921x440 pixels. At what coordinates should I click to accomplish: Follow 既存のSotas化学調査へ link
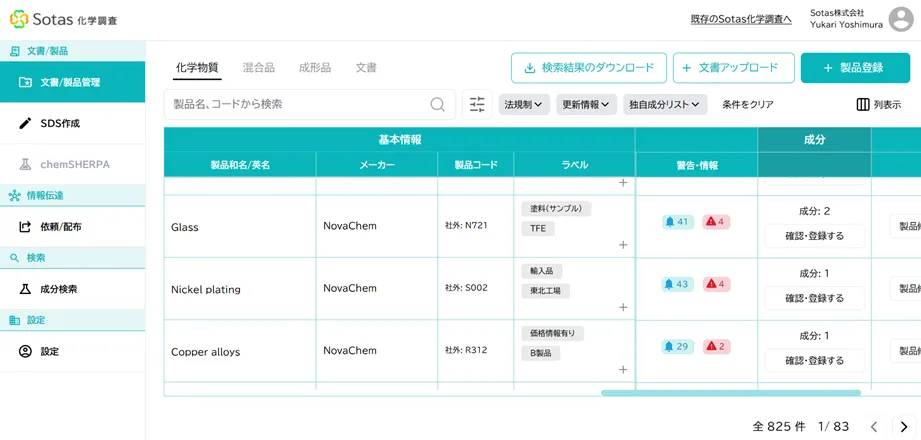[741, 19]
